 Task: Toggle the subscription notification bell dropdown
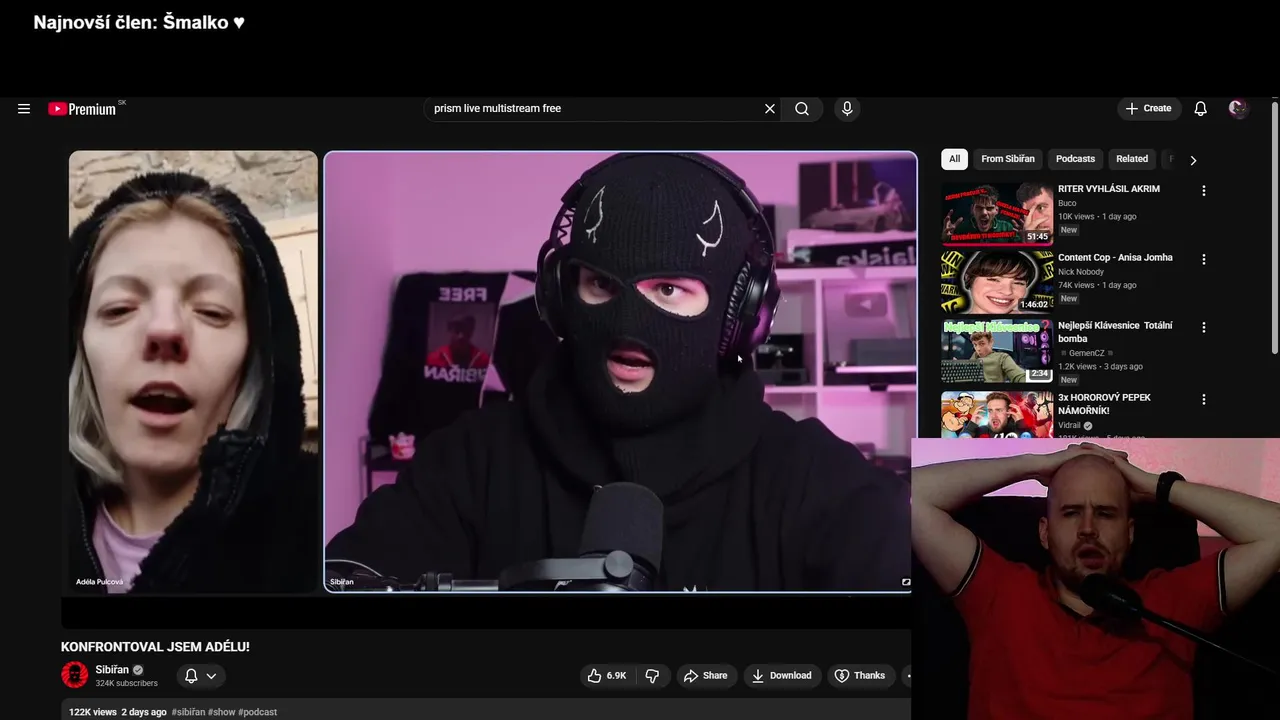tap(201, 676)
